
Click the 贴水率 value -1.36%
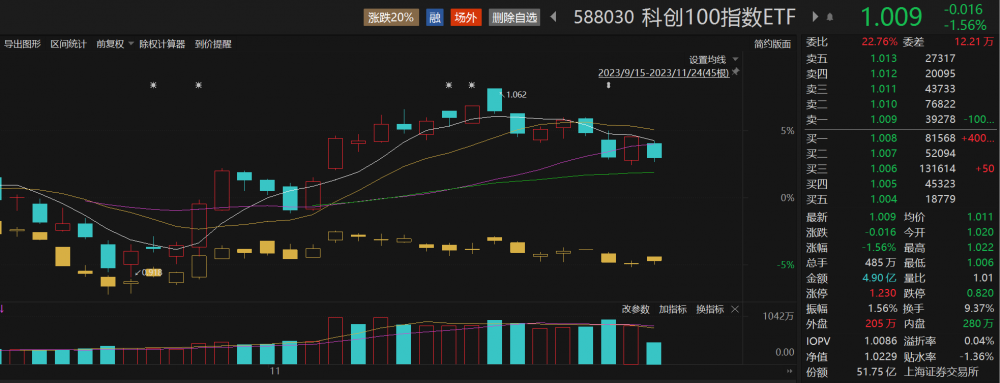[976, 356]
